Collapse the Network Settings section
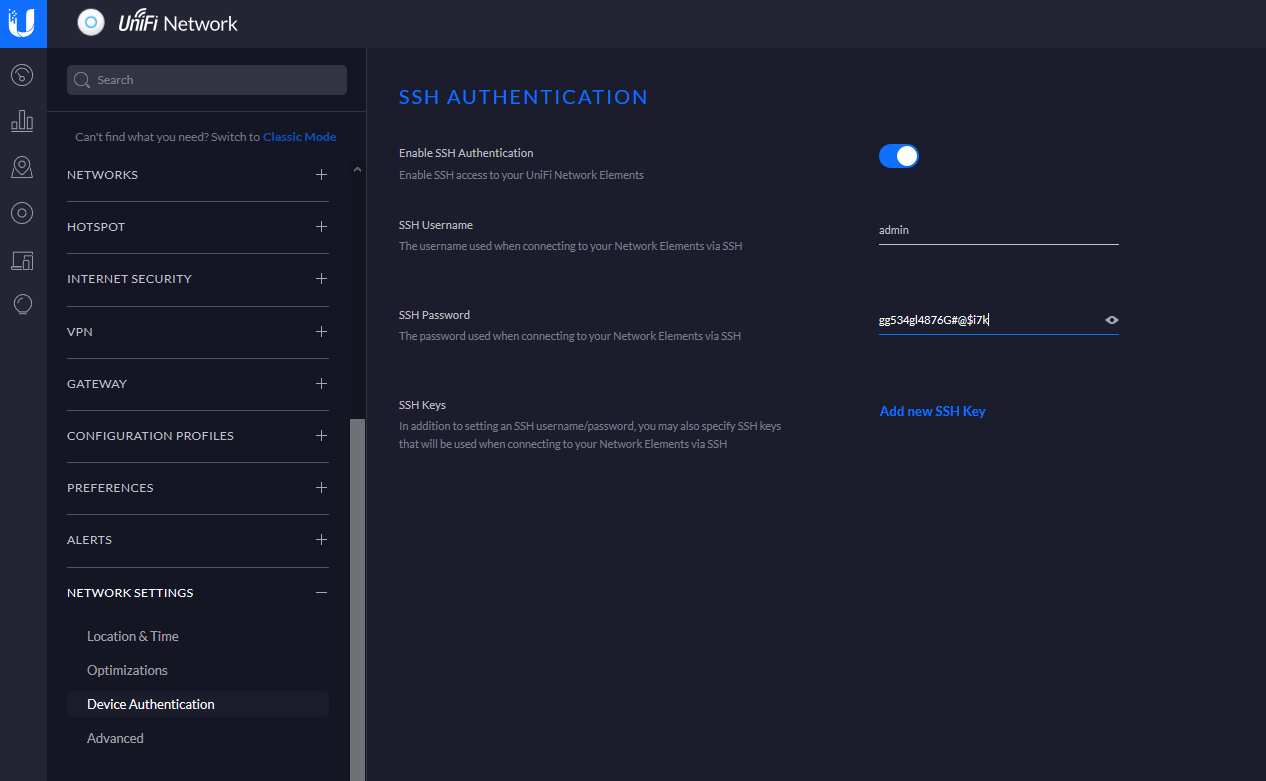This screenshot has height=781, width=1266. point(321,593)
